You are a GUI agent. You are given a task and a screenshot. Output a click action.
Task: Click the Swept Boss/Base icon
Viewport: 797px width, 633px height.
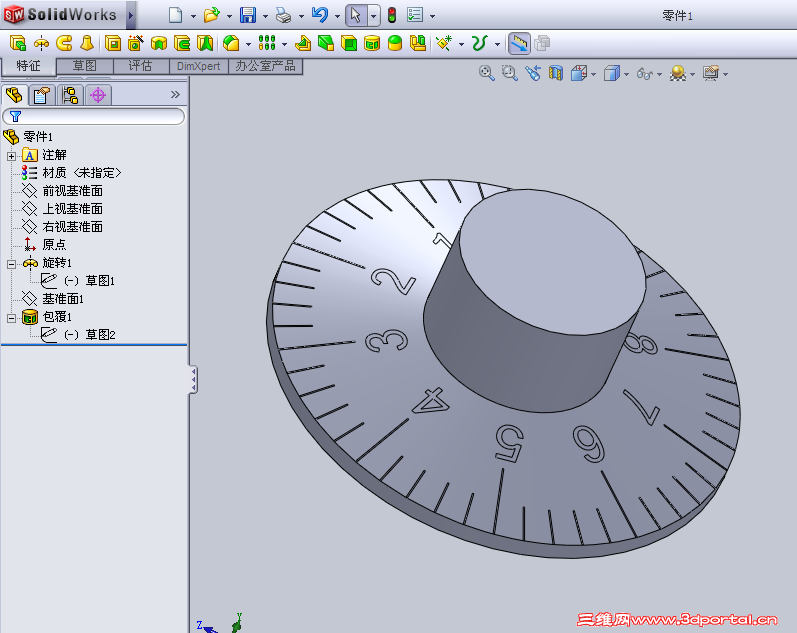coord(65,43)
